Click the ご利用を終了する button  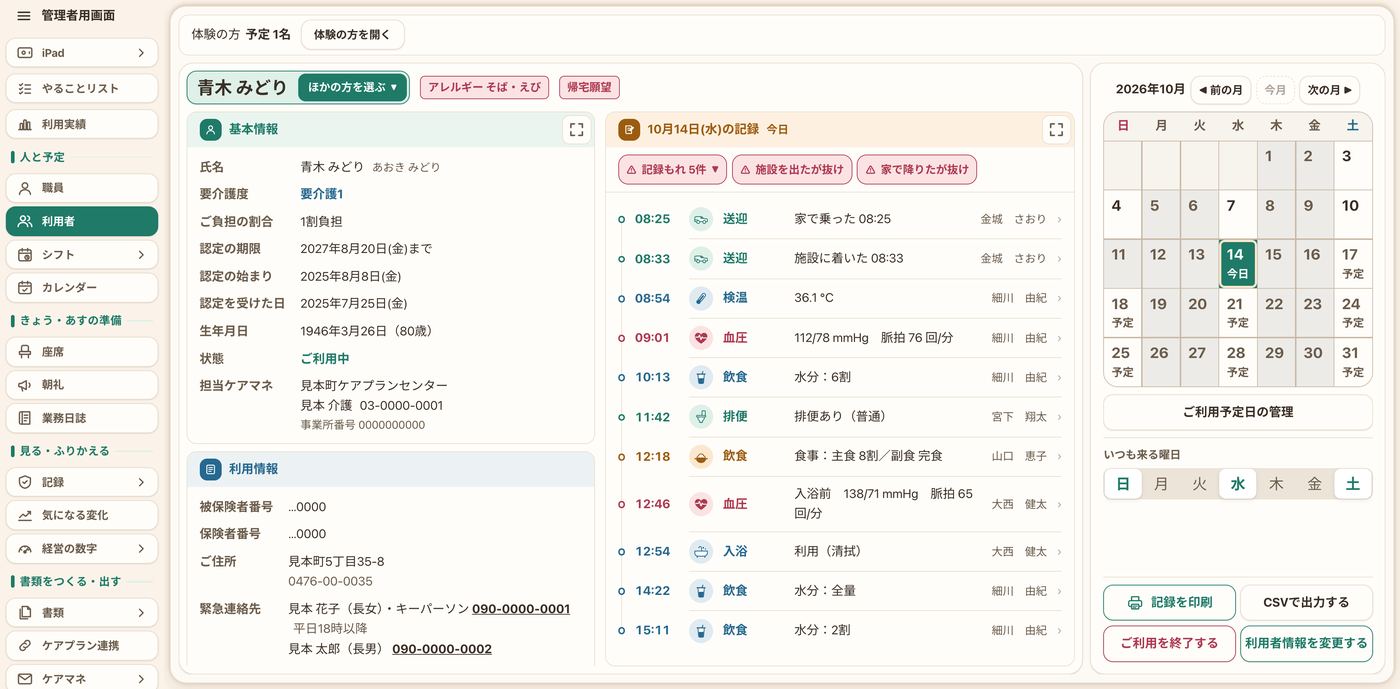(1169, 644)
